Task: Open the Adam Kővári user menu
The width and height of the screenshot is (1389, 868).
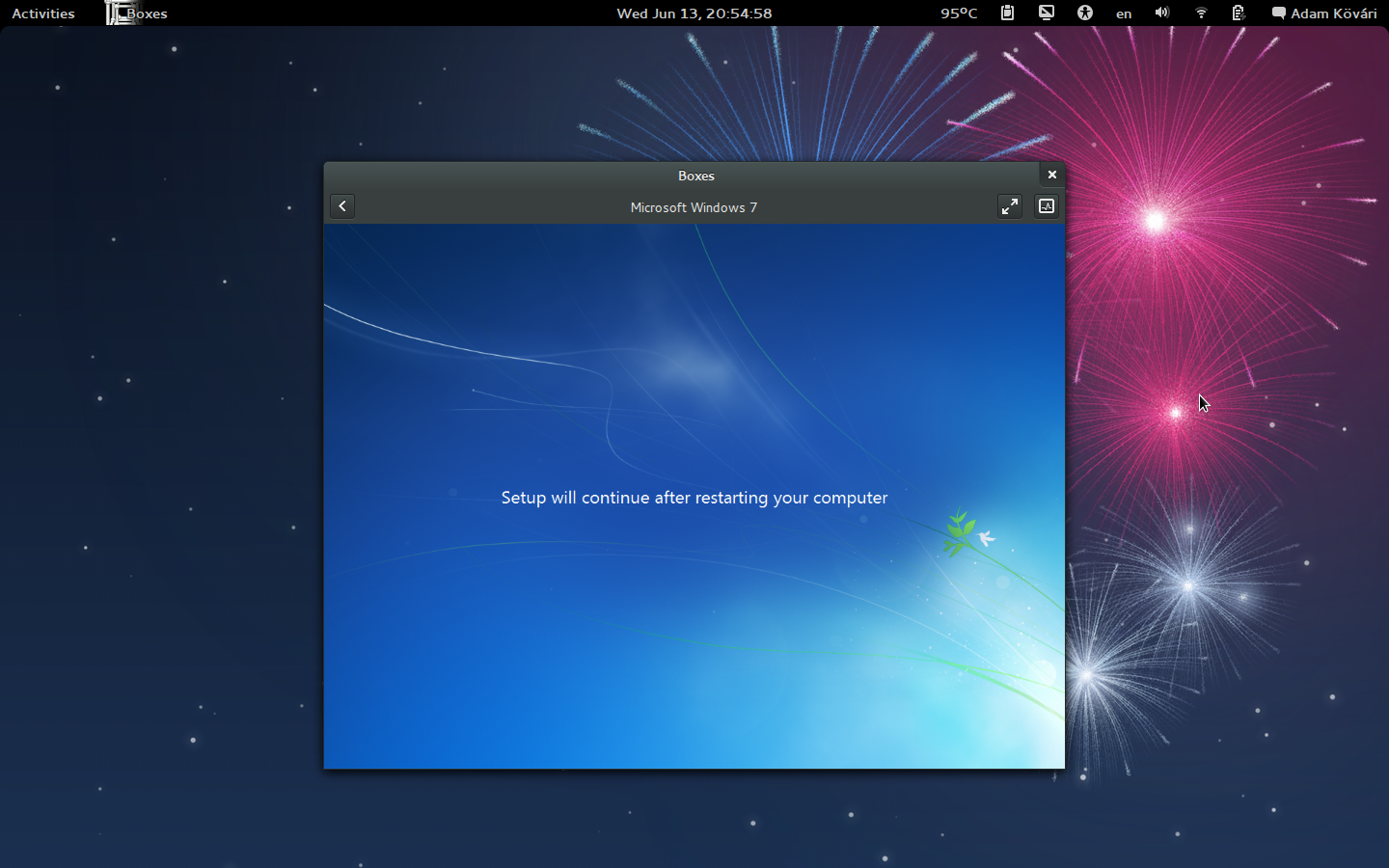Action: [1324, 14]
